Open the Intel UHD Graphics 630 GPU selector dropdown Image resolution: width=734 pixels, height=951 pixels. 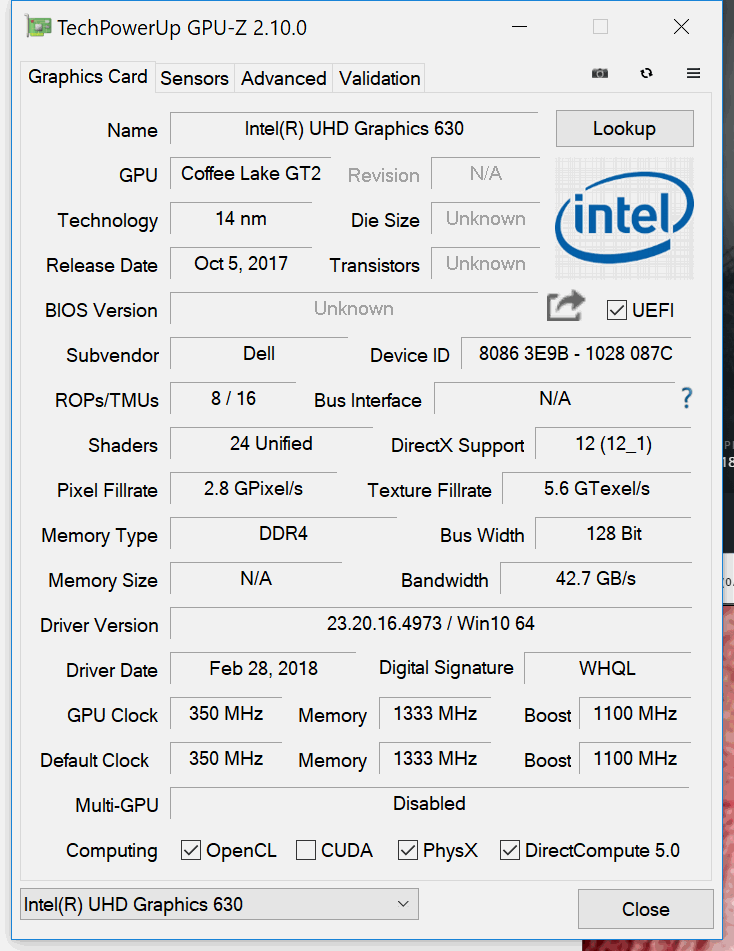tap(219, 905)
